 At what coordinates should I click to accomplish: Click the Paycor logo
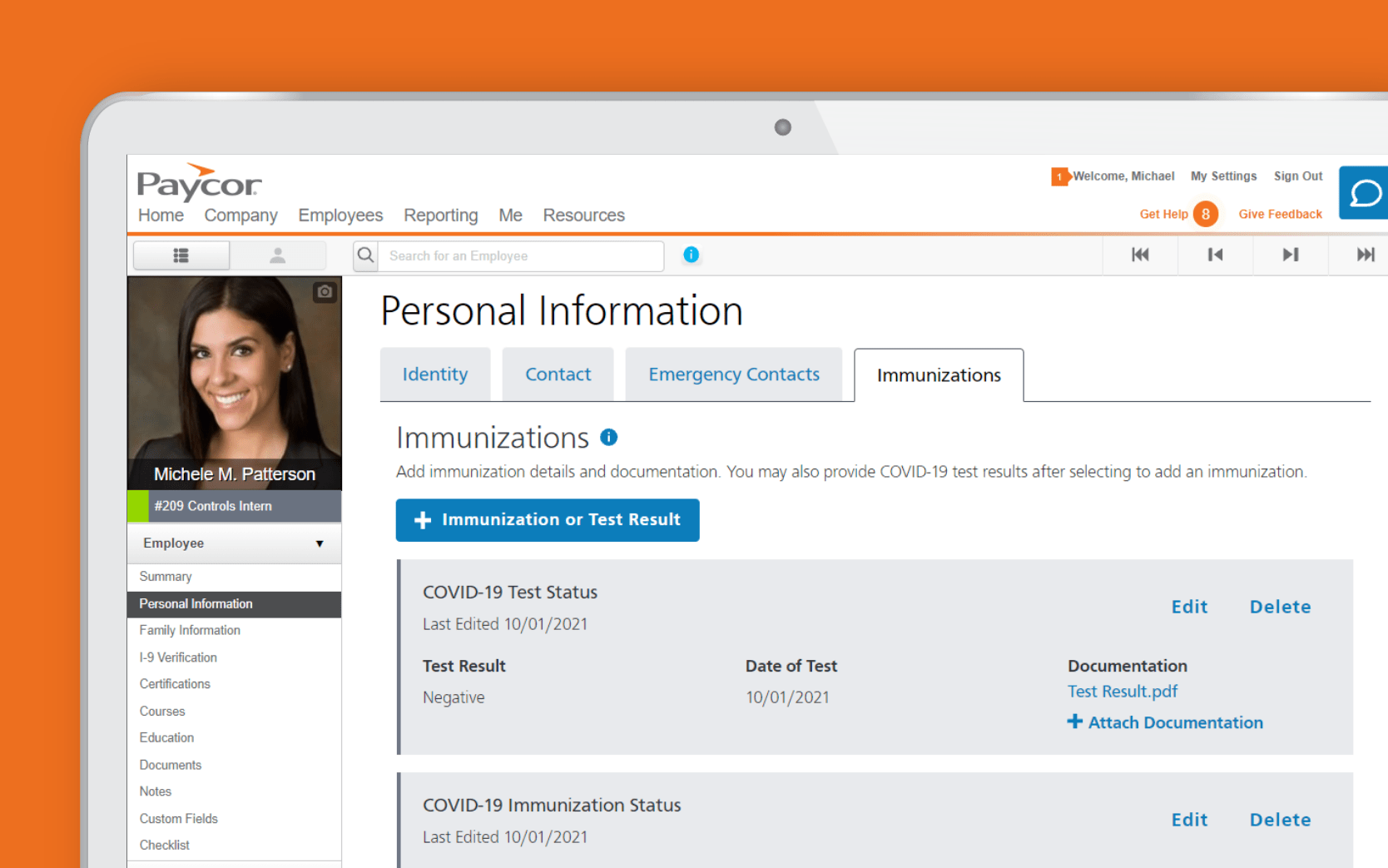(199, 182)
